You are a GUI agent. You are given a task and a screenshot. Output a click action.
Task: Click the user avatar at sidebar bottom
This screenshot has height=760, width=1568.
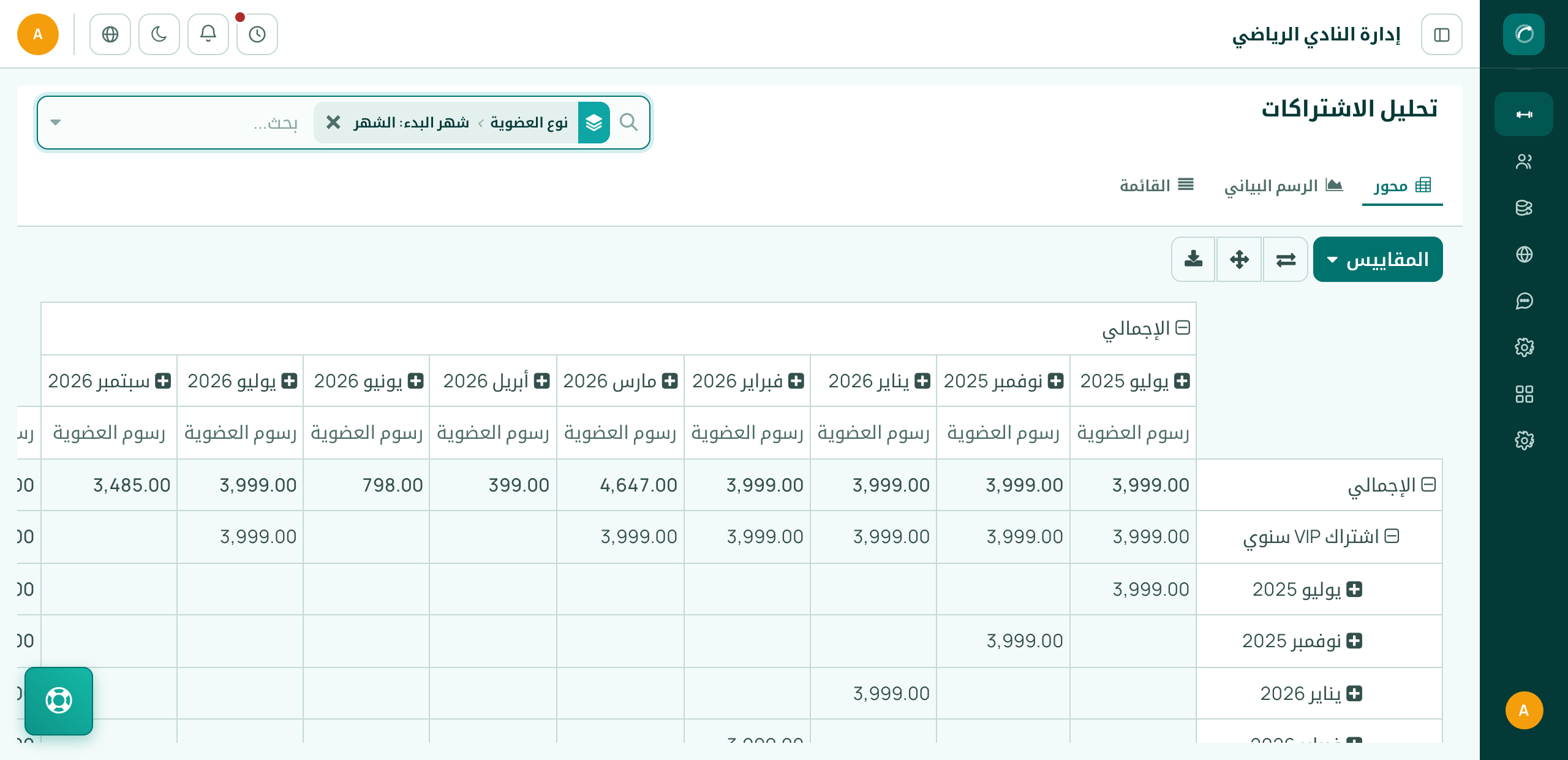click(1523, 710)
